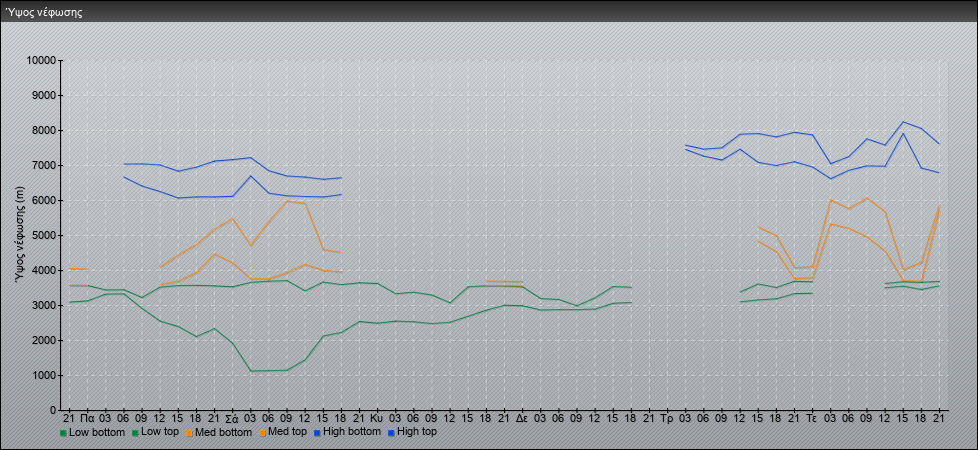
Task: Click the 'Κυ' day label on x-axis
Action: coord(377,419)
